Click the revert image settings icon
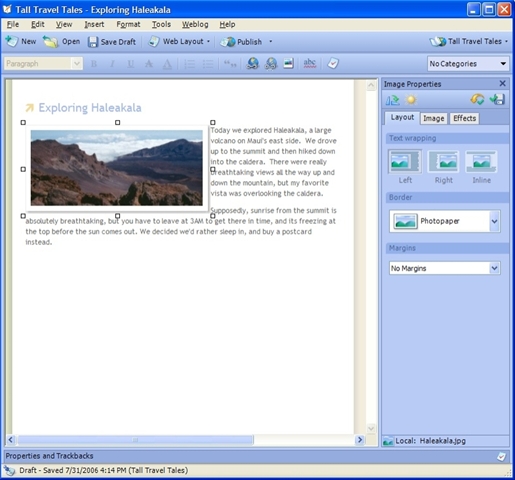 (477, 99)
